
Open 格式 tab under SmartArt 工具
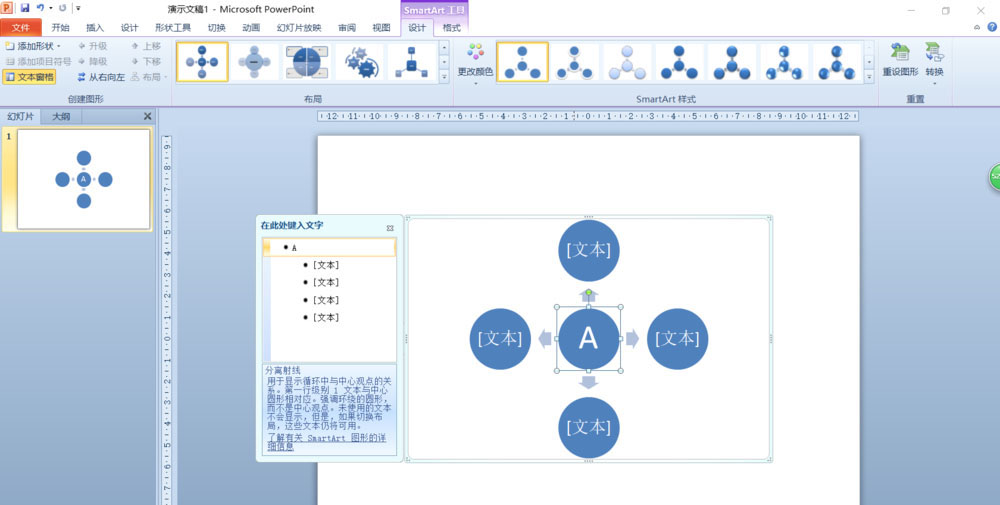tap(452, 27)
